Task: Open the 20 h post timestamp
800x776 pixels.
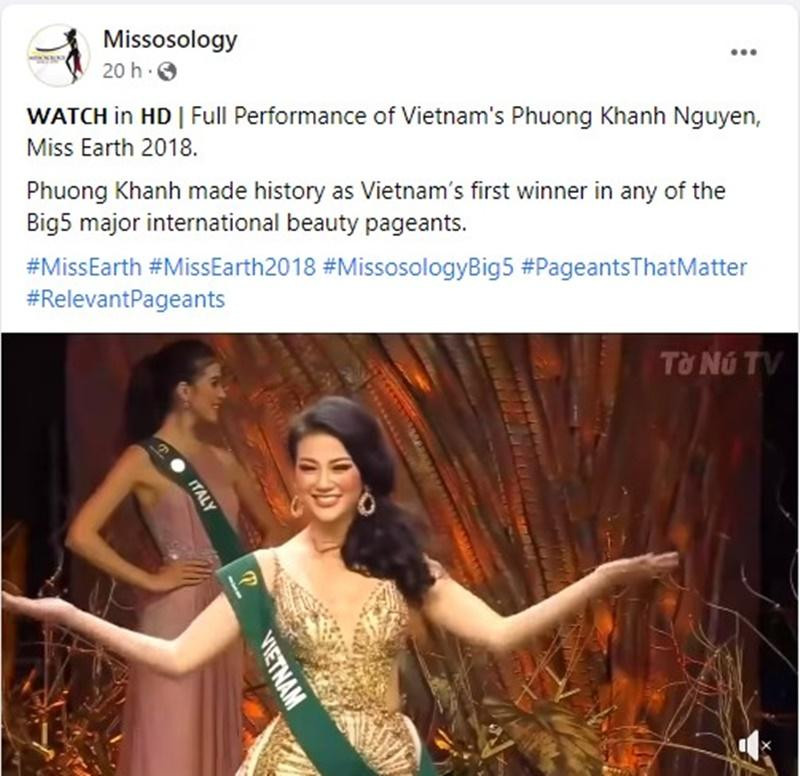Action: (x=122, y=71)
